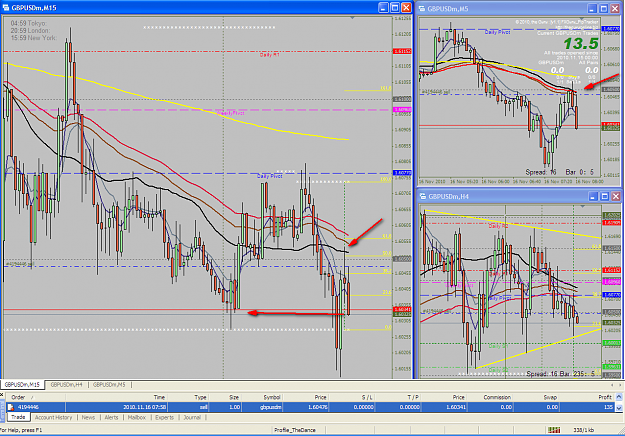Viewport: 625px width, 436px height.
Task: Minimize the GBPUSDm,M15 chart window
Action: click(383, 8)
